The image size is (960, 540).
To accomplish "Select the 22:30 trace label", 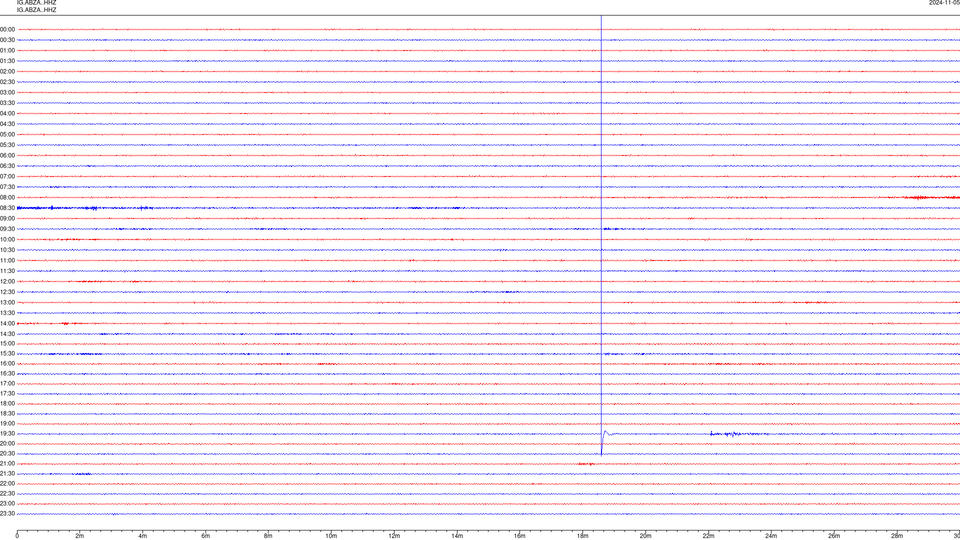I will point(7,493).
